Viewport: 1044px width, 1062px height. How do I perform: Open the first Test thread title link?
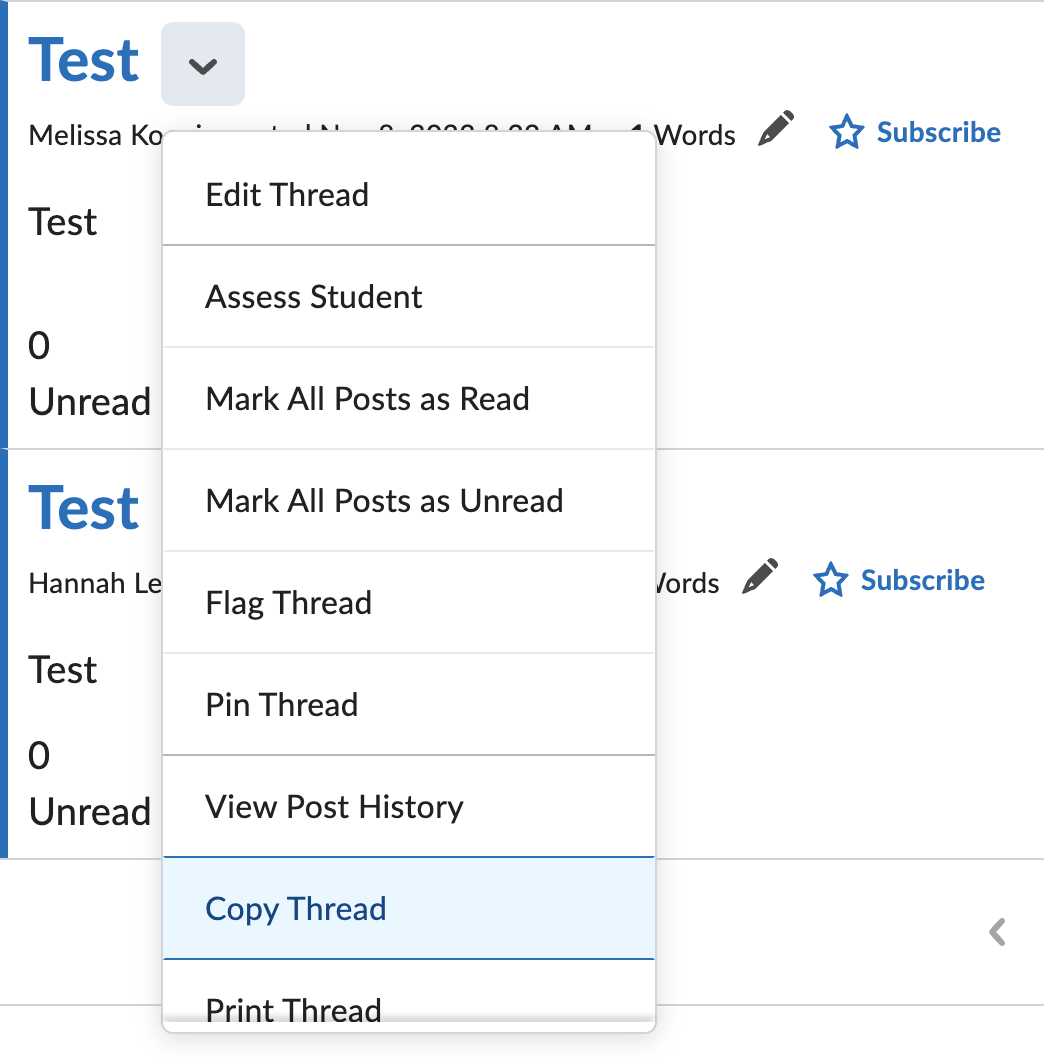tap(84, 61)
